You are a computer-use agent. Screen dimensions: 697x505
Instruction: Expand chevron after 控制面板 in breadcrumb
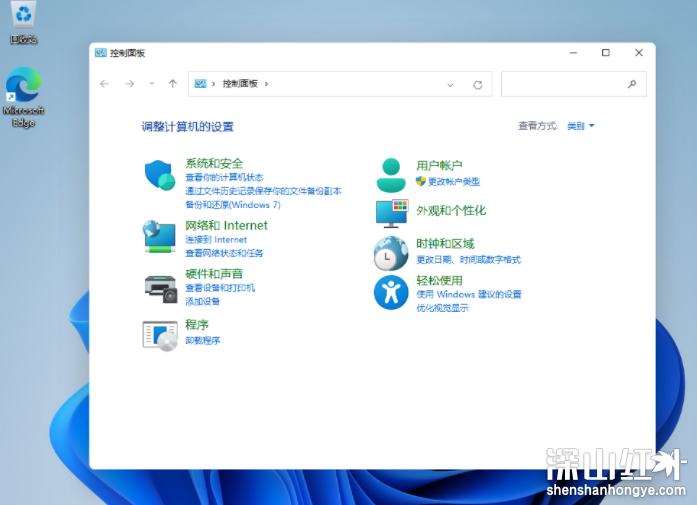(266, 84)
